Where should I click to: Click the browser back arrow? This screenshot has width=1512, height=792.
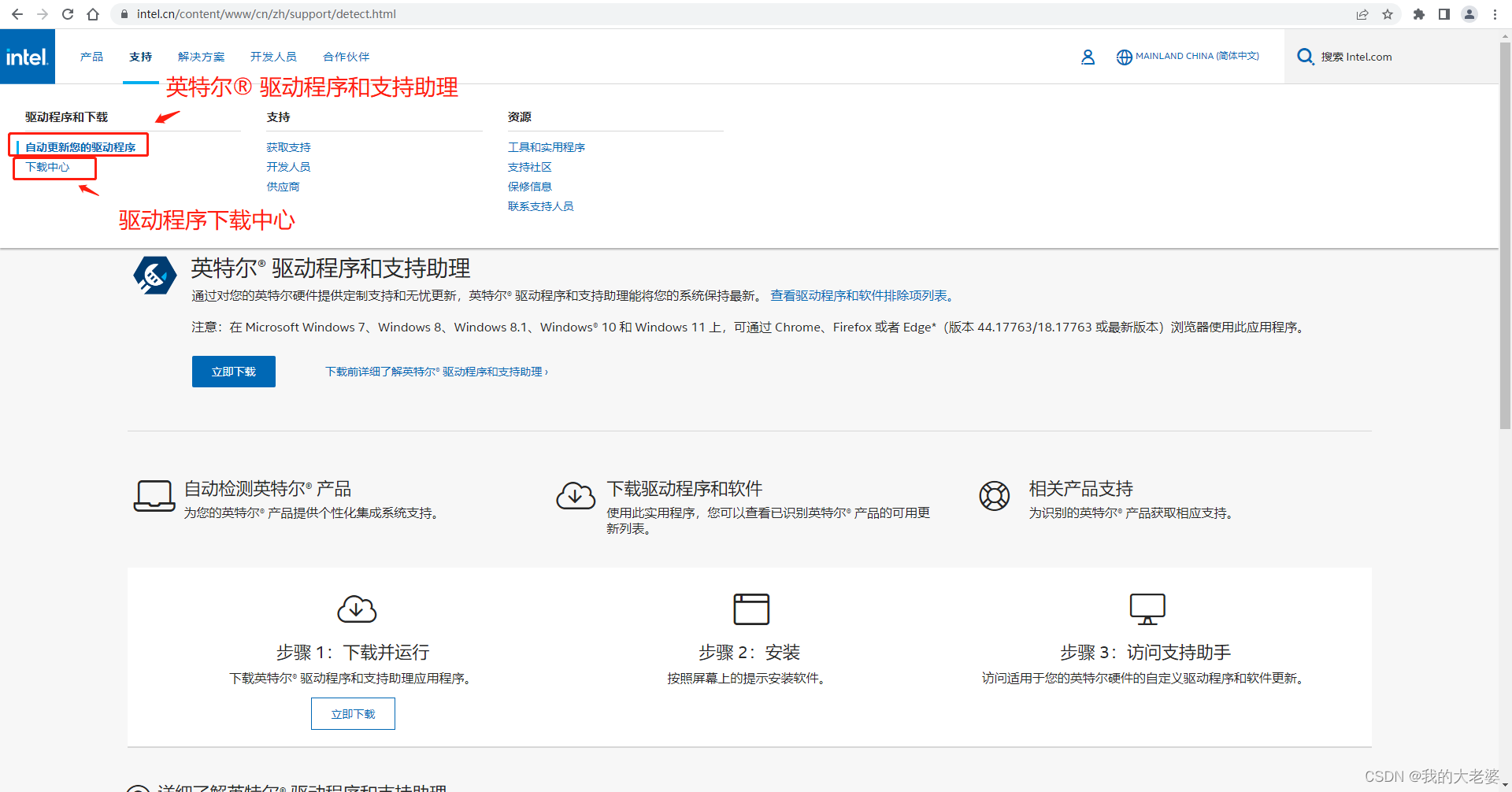click(17, 14)
